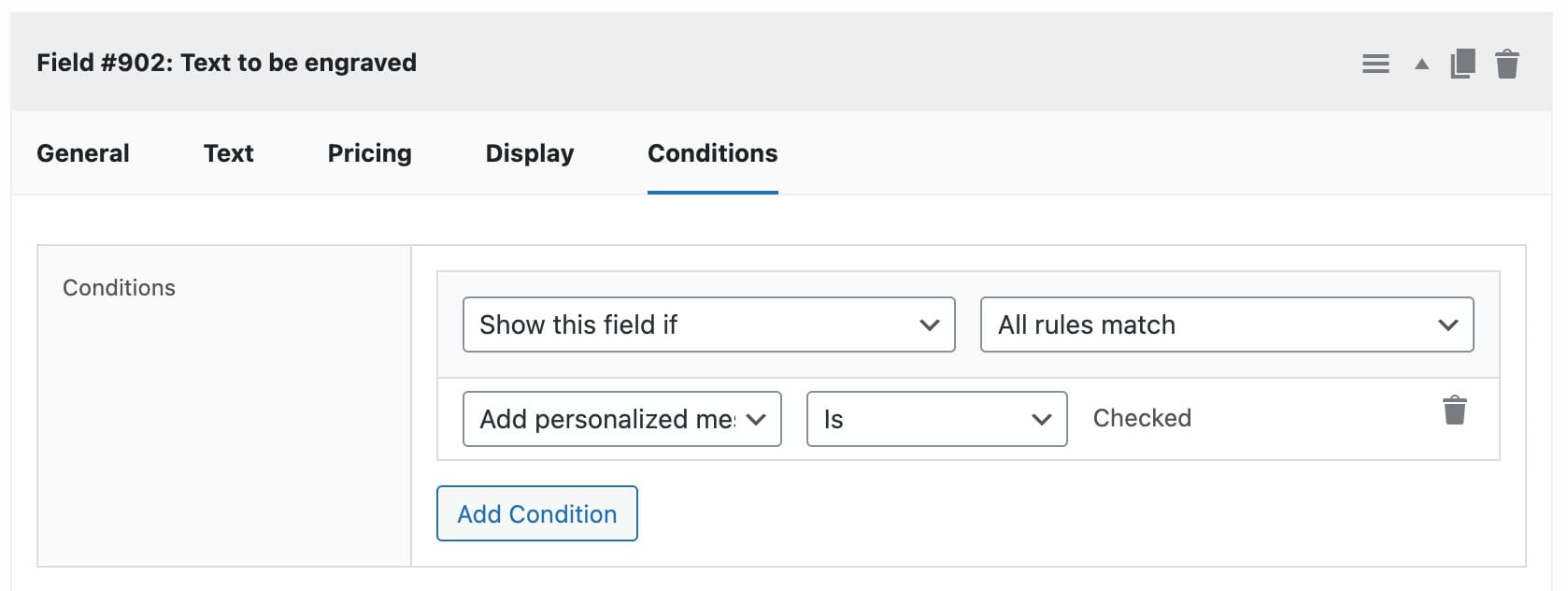
Task: Switch to the Text tab
Action: 228,152
